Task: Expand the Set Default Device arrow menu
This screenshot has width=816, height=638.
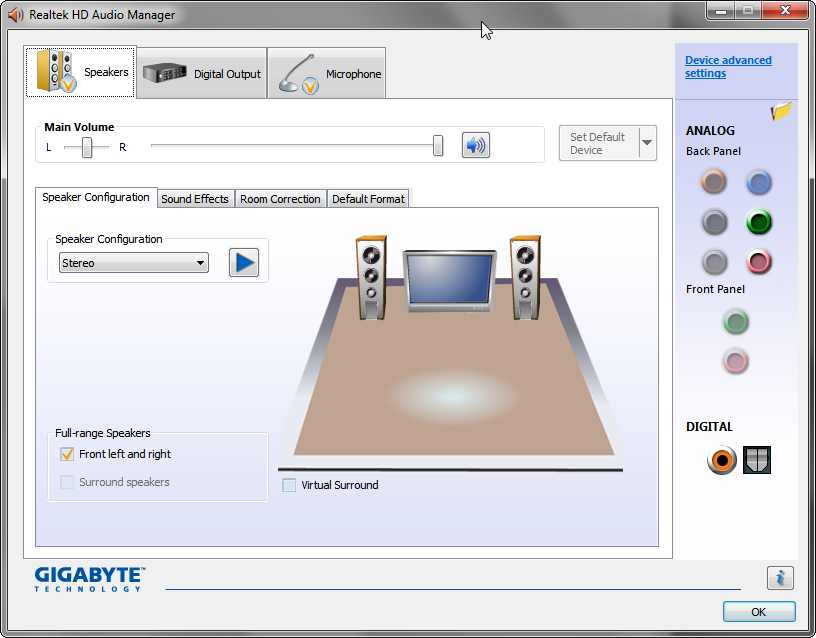Action: [x=647, y=143]
